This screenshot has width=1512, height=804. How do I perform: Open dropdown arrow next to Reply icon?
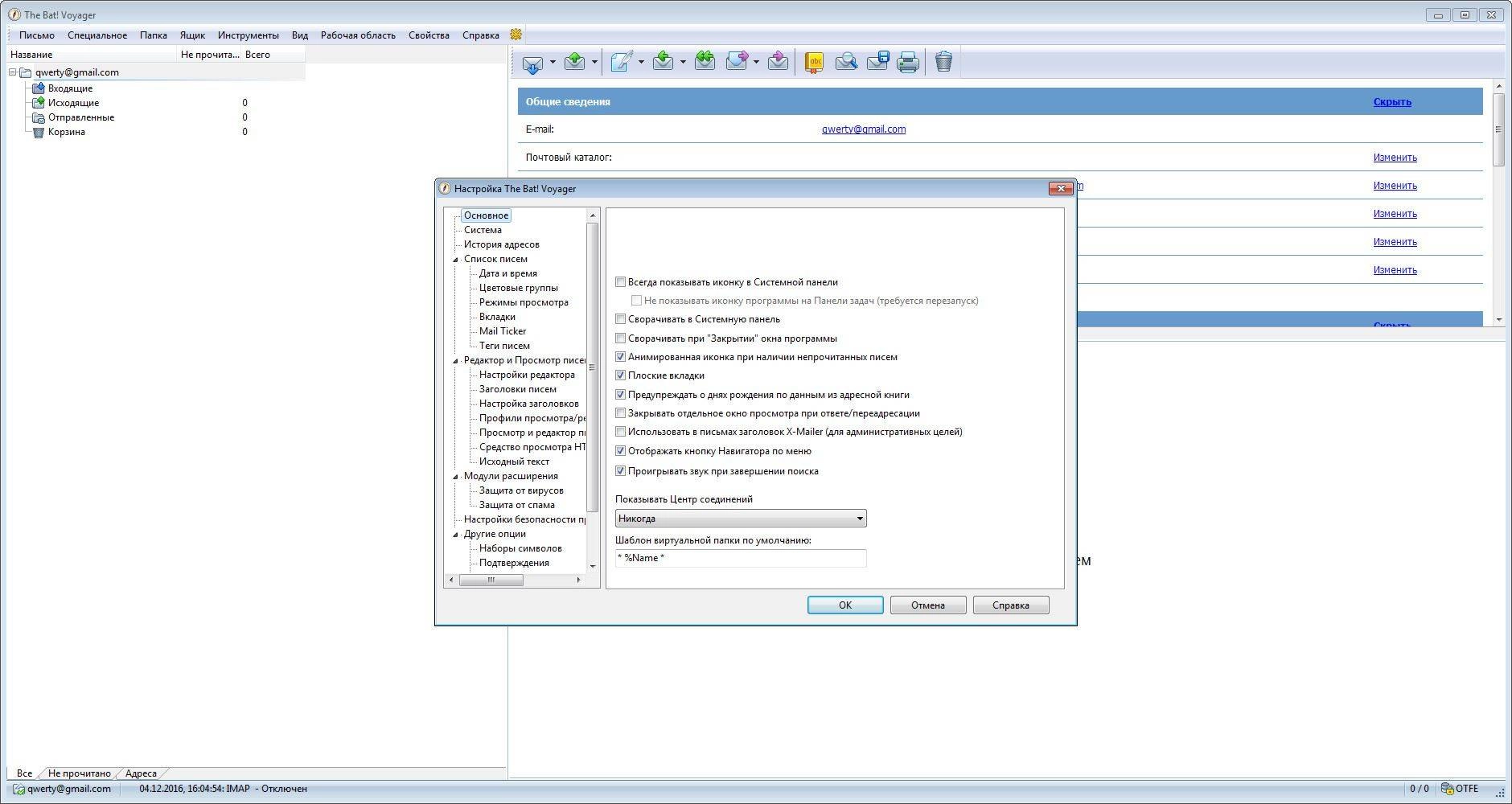coord(683,62)
